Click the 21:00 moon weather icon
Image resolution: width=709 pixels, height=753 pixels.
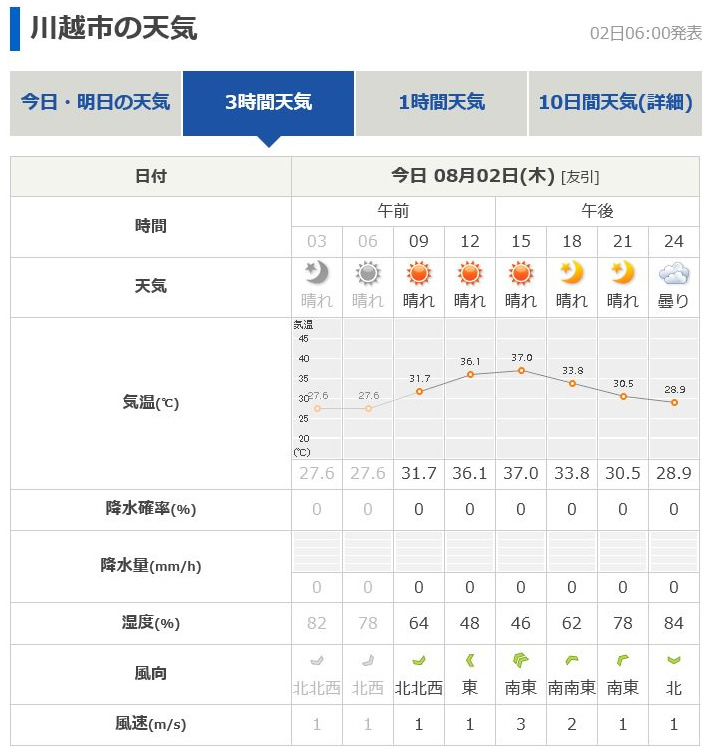pyautogui.click(x=623, y=273)
